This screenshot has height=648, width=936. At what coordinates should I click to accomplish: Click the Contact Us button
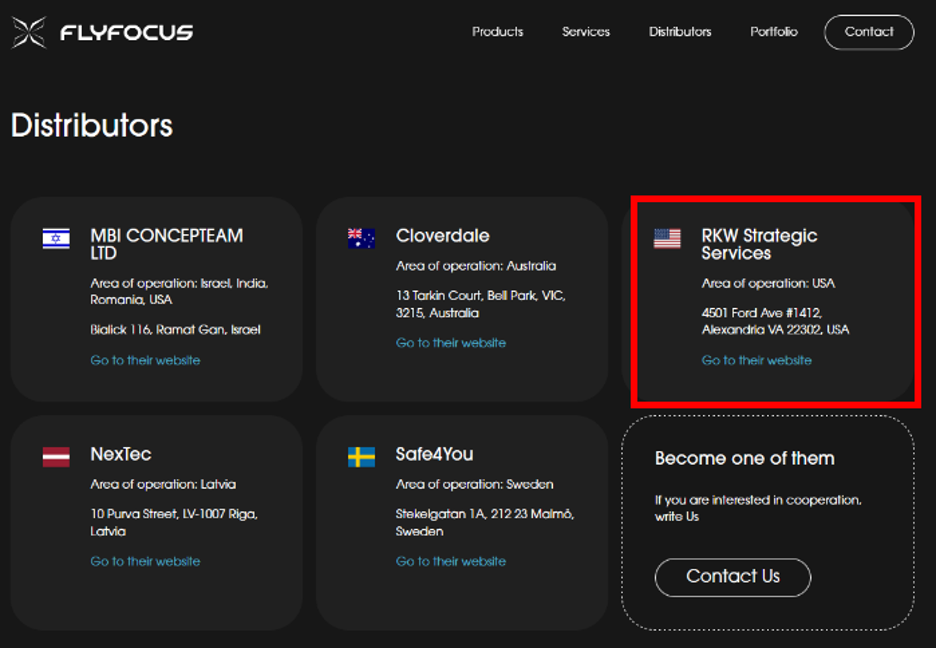733,577
